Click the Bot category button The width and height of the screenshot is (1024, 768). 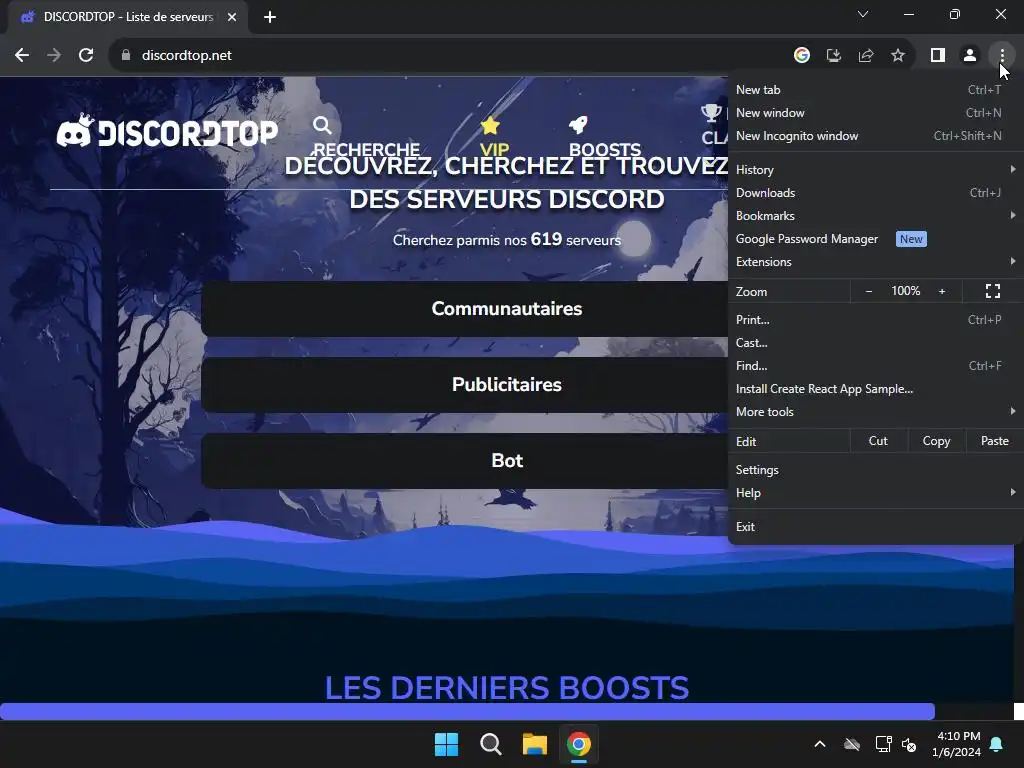click(x=465, y=460)
